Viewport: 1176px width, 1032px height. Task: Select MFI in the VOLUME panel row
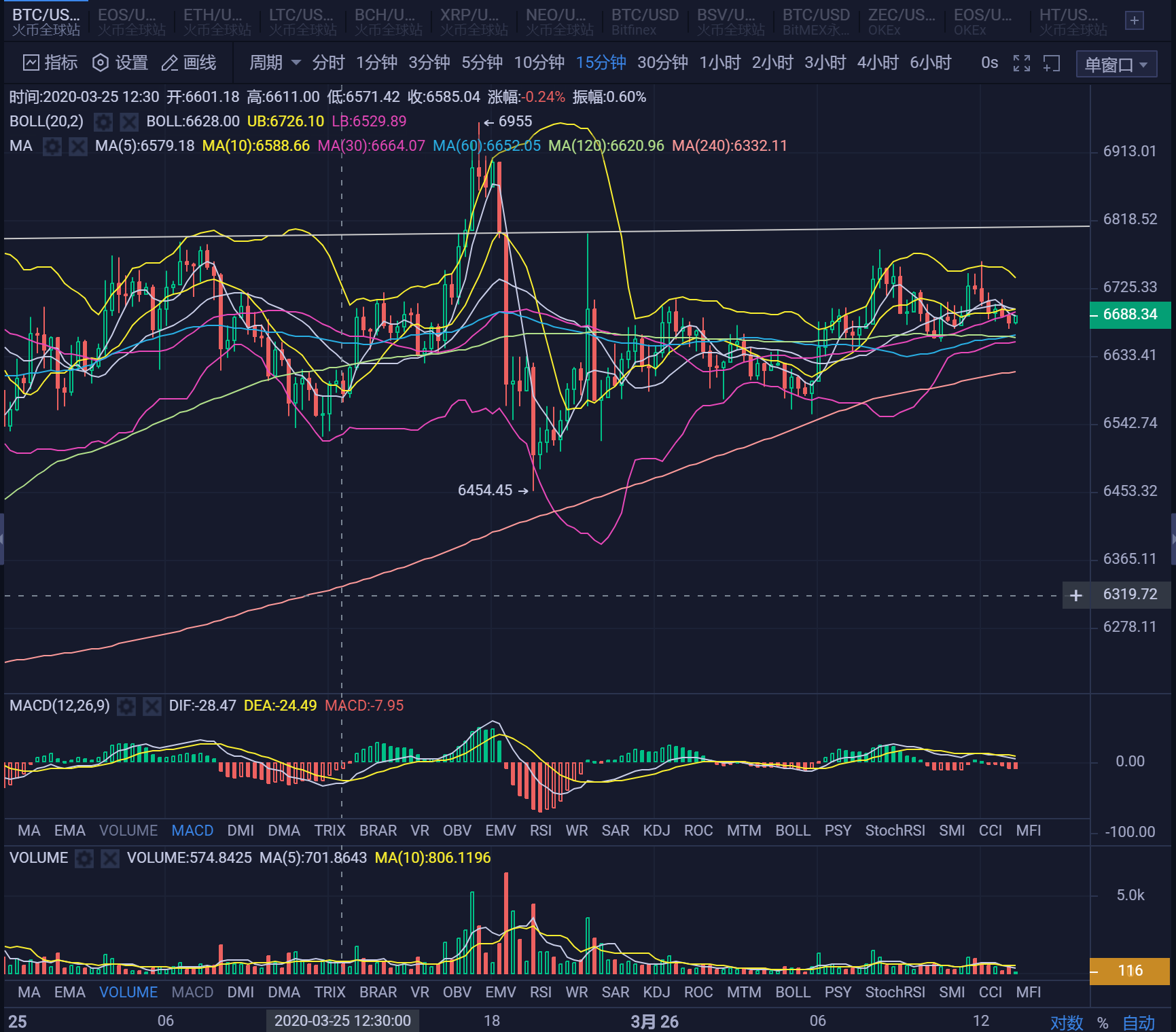tap(1029, 993)
